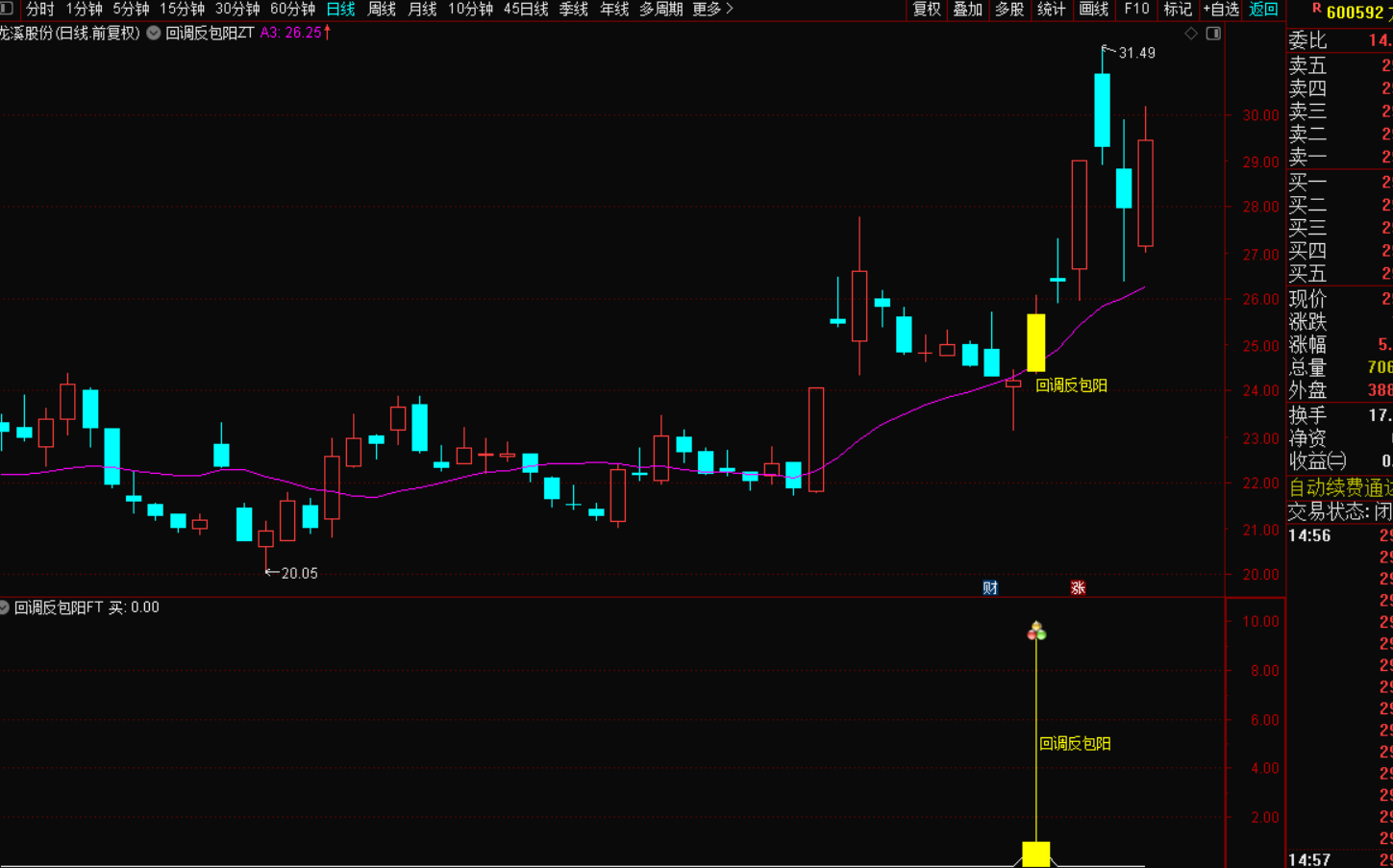Add stock to watchlist with +自选
The width and height of the screenshot is (1393, 868).
tap(1220, 9)
